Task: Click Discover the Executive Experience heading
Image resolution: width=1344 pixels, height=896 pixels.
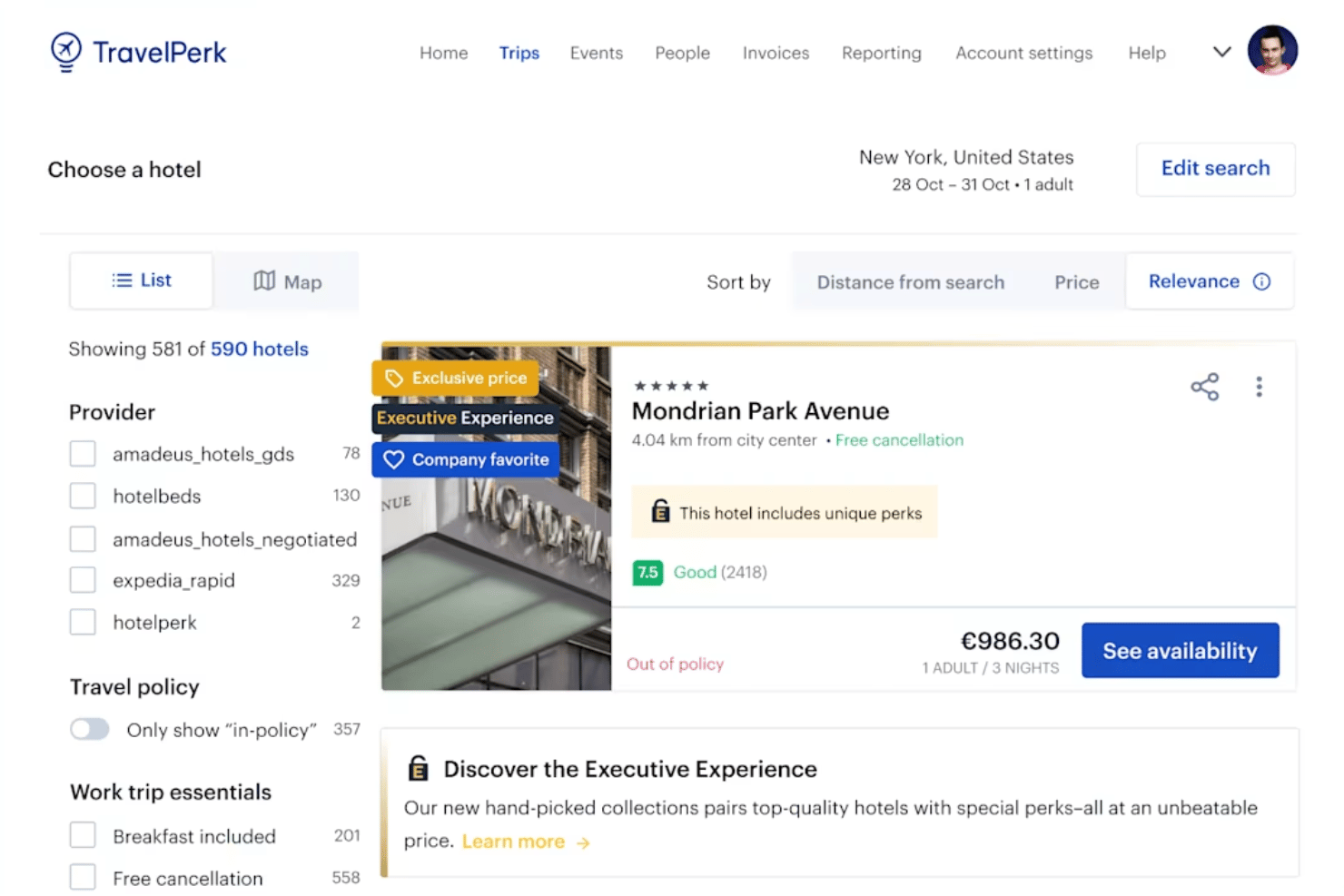Action: [630, 769]
